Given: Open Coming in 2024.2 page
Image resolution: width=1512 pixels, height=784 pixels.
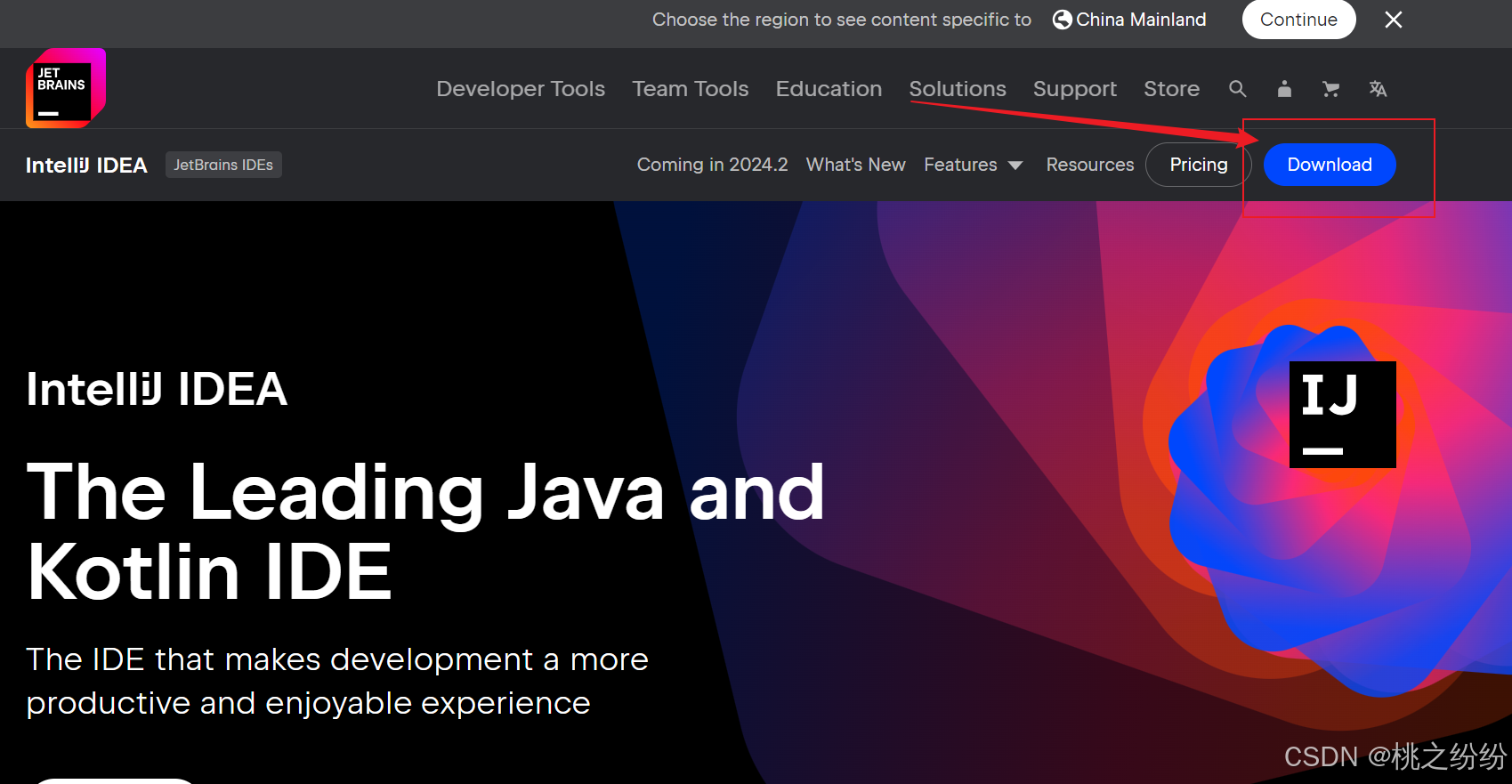Looking at the screenshot, I should pyautogui.click(x=712, y=165).
